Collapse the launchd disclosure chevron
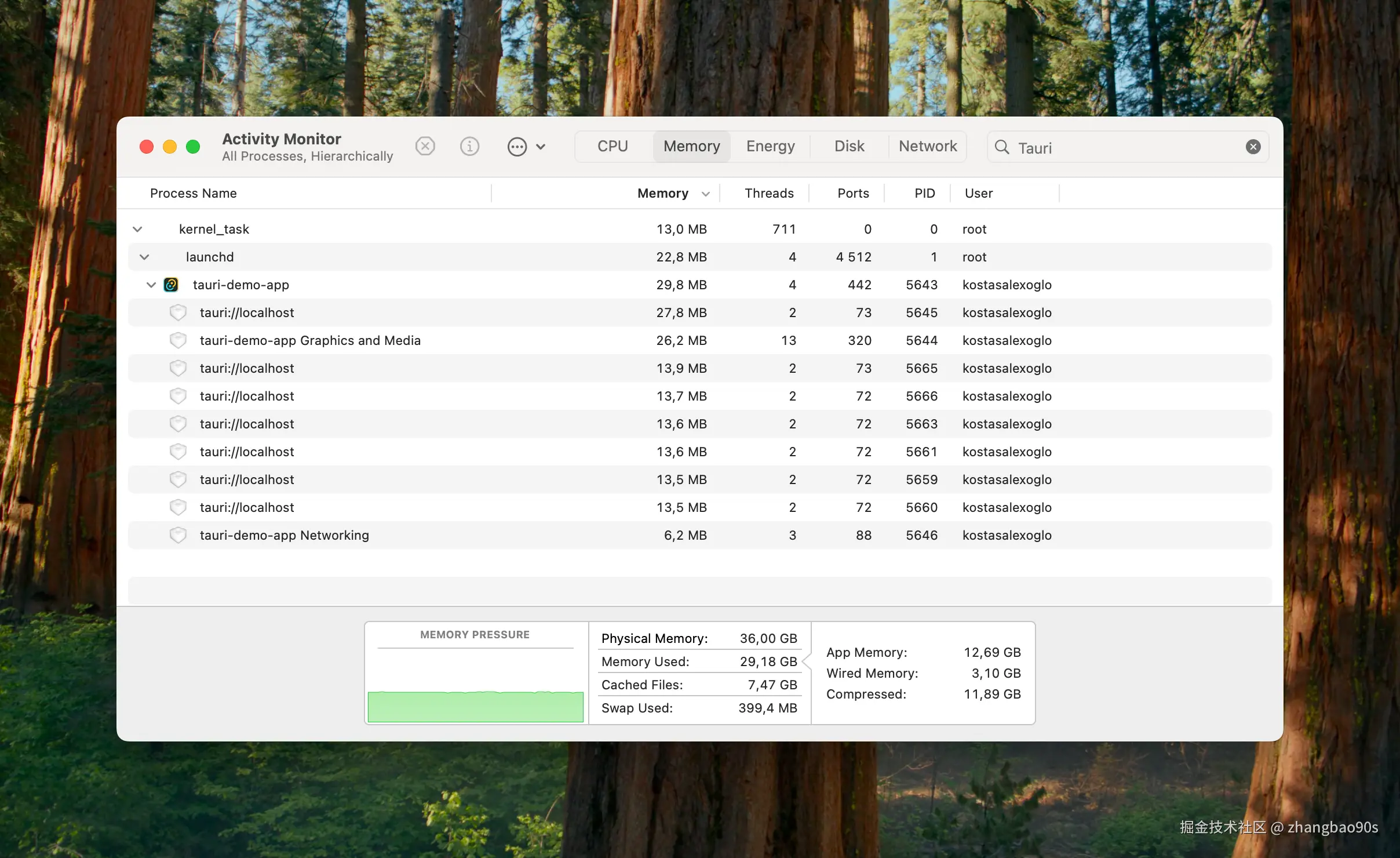 tap(144, 257)
